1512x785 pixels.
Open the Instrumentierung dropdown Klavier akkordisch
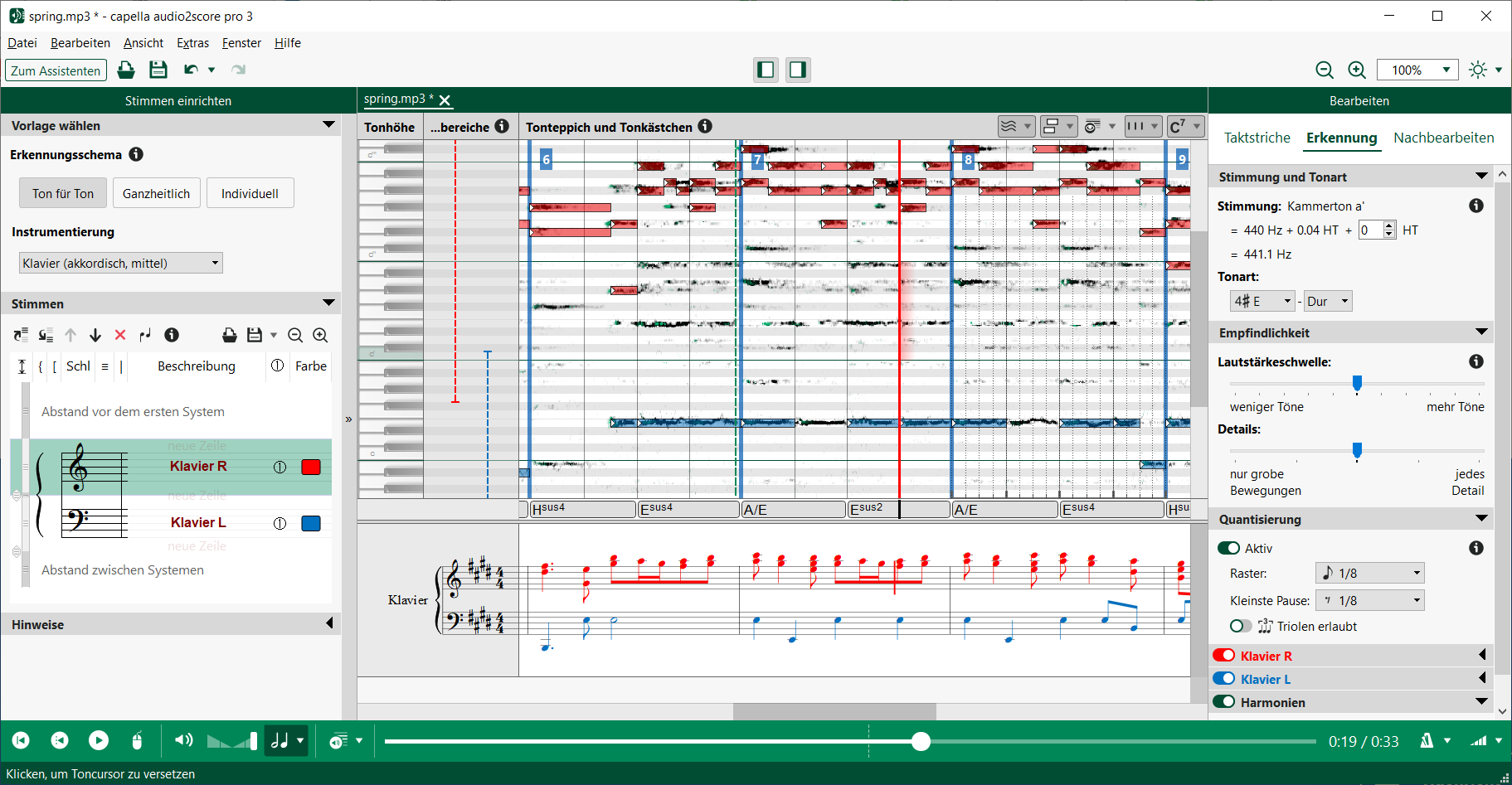pos(120,263)
